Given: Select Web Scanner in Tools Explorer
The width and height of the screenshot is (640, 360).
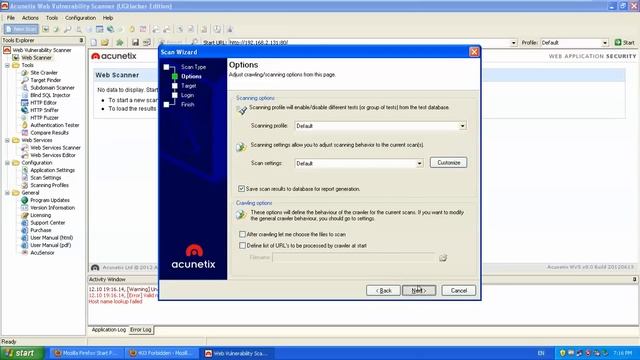Looking at the screenshot, I should 36,58.
